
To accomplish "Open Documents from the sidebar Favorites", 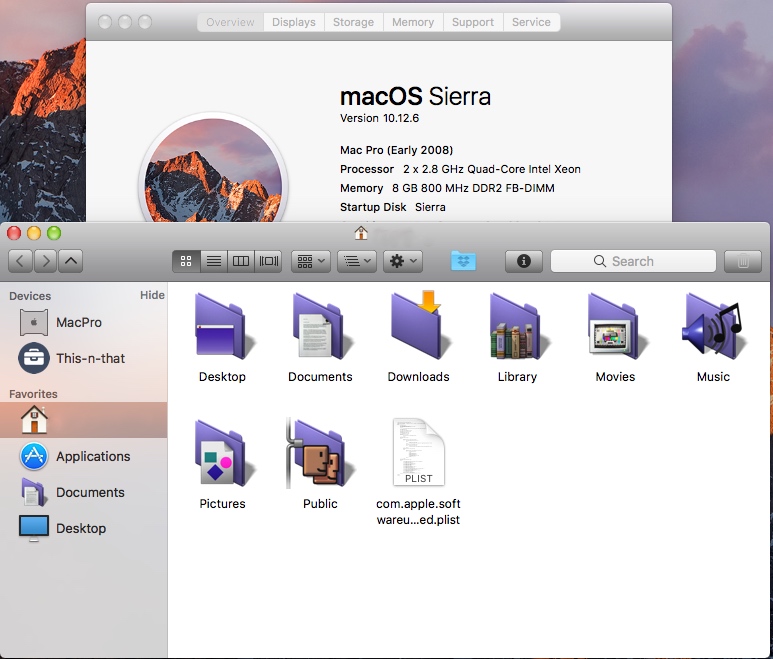I will [x=83, y=492].
